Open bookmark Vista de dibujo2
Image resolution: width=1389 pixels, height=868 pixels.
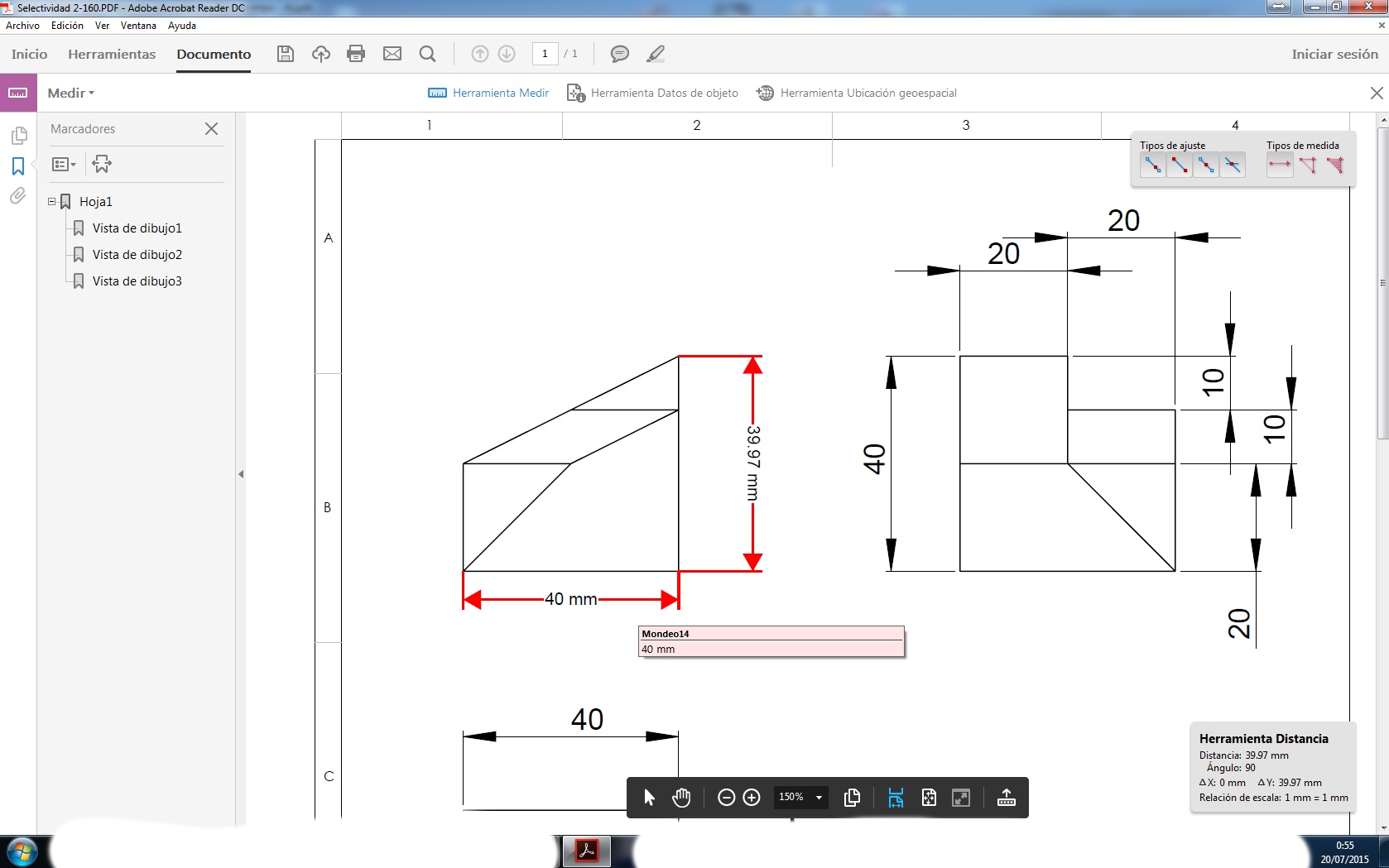137,254
